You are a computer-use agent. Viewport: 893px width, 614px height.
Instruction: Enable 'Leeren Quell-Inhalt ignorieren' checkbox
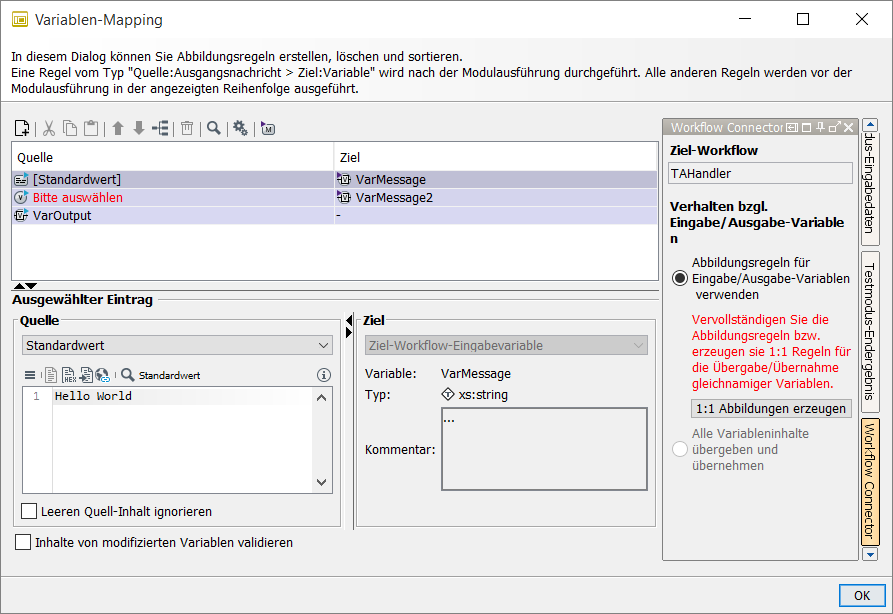click(30, 511)
